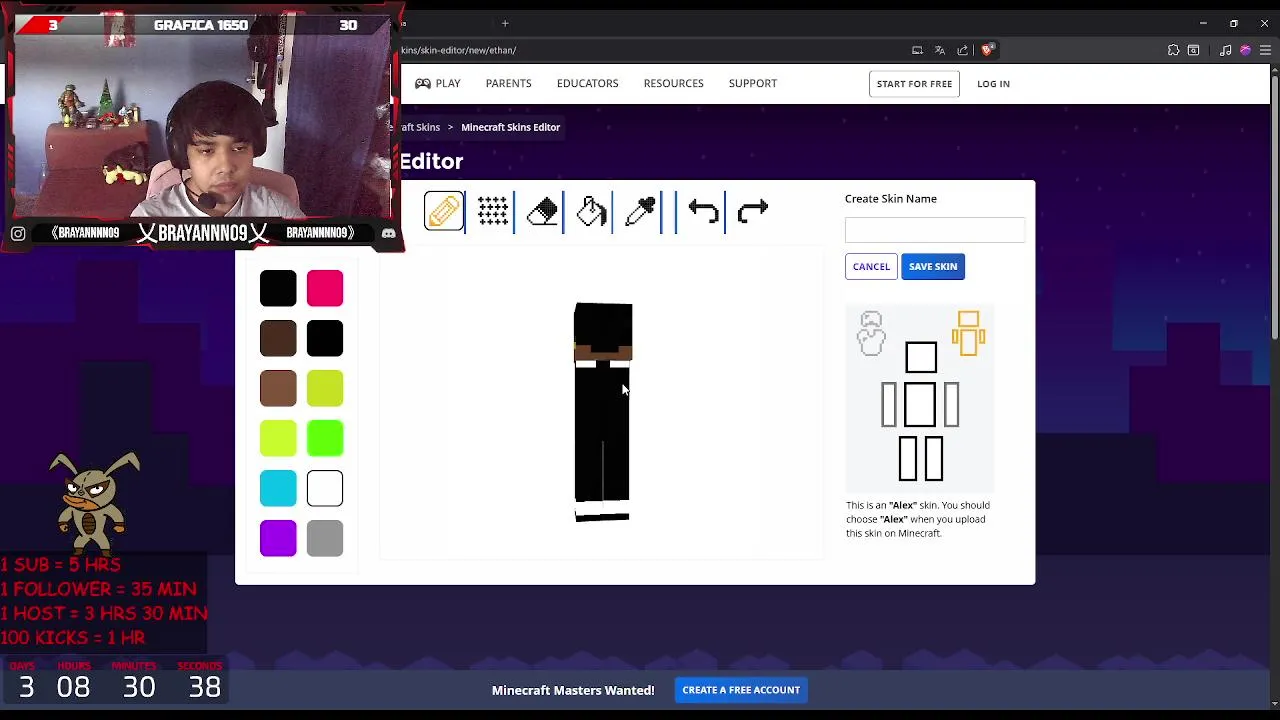Click the translate page icon in address bar
Viewport: 1280px width, 720px height.
(x=940, y=50)
